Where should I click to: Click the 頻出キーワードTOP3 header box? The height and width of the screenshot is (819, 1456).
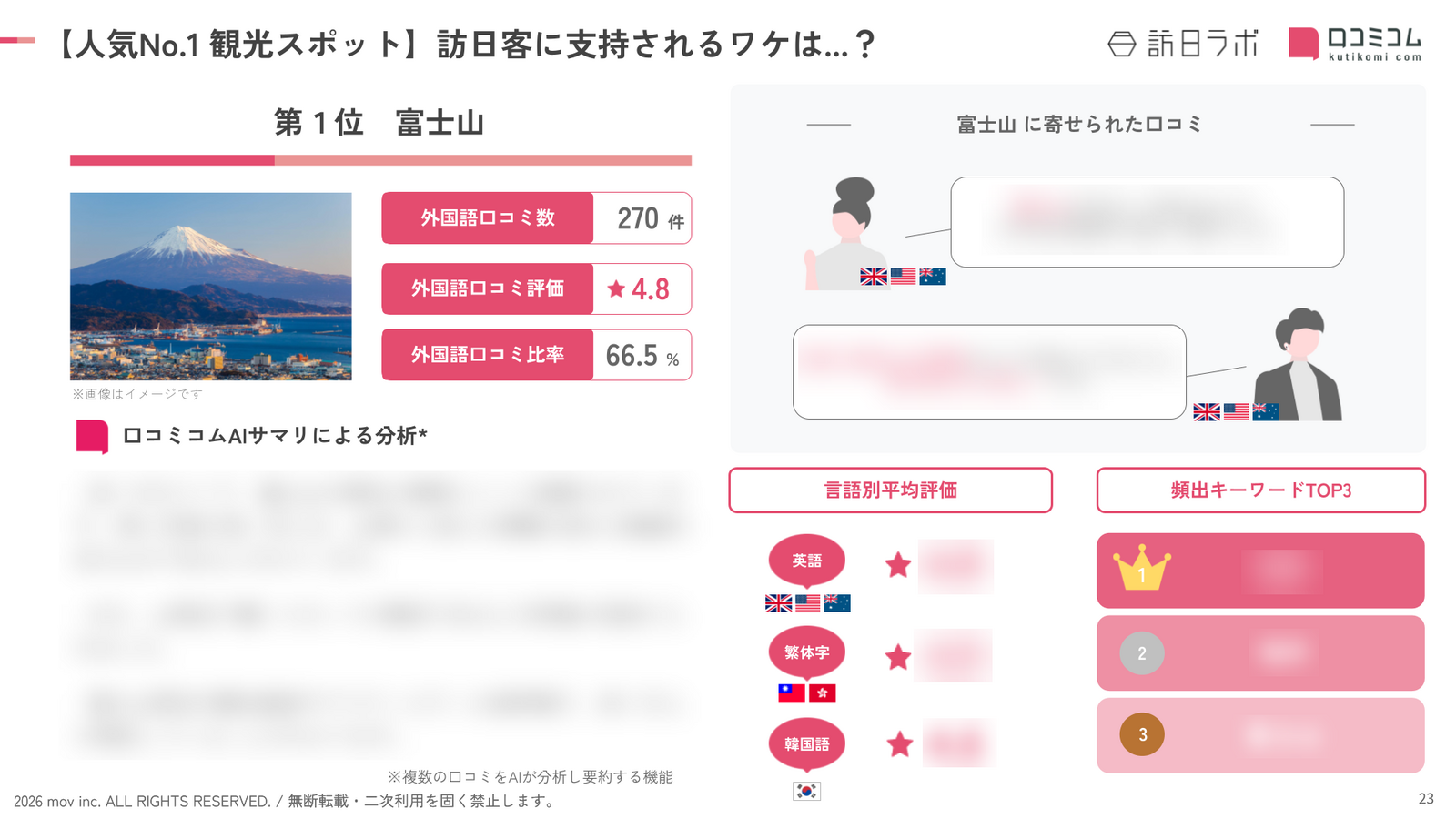[x=1260, y=490]
